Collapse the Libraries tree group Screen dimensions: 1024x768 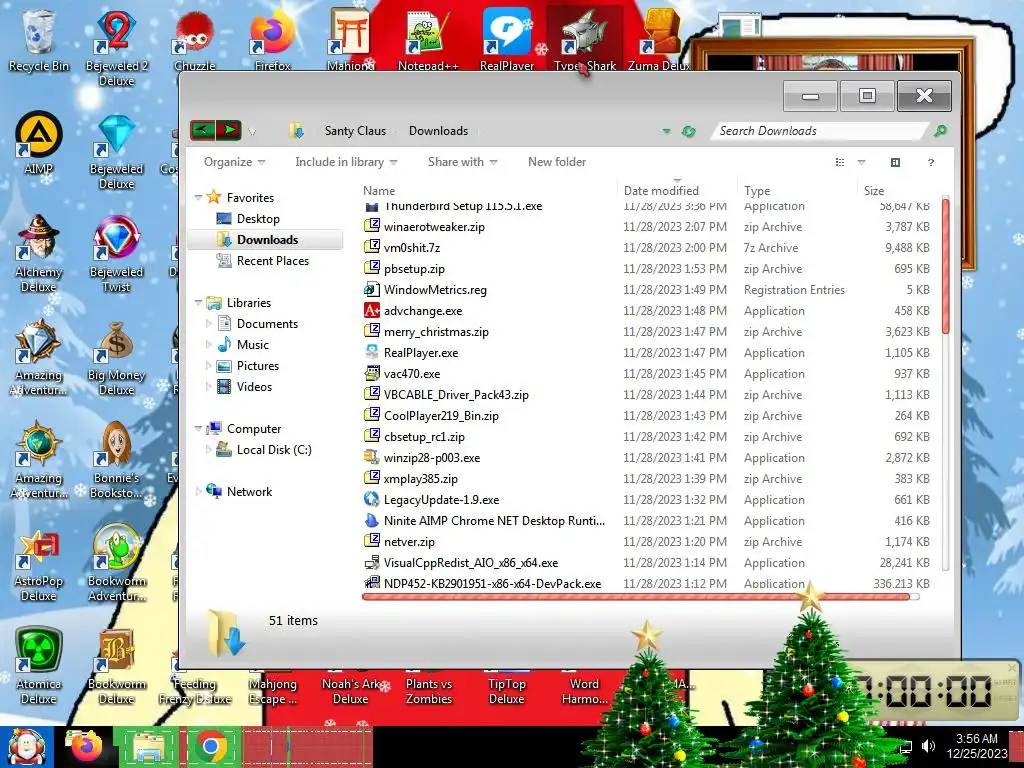pyautogui.click(x=198, y=302)
